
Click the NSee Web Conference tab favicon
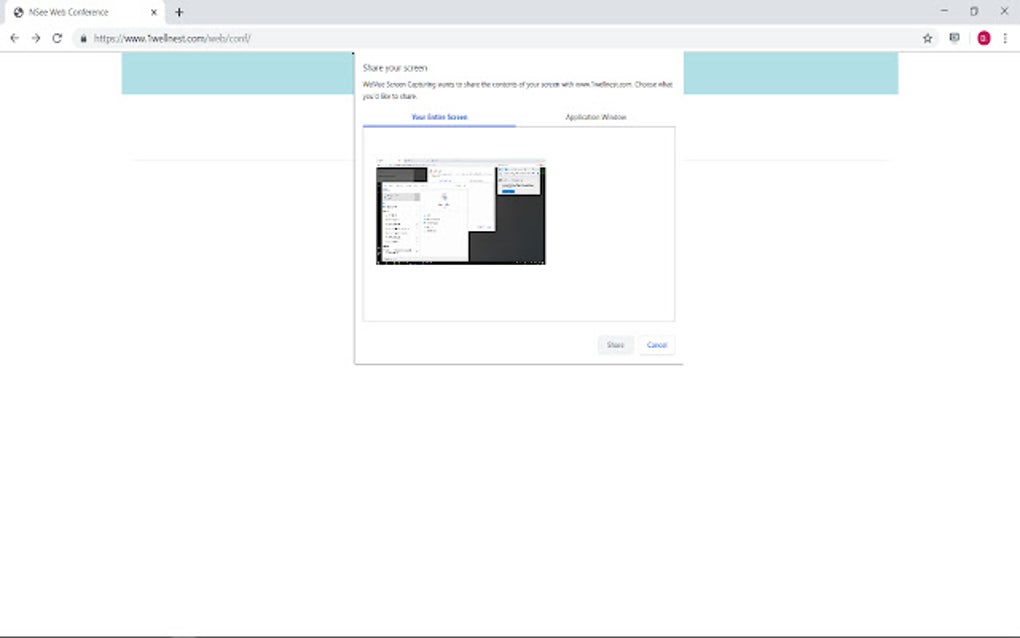point(18,12)
